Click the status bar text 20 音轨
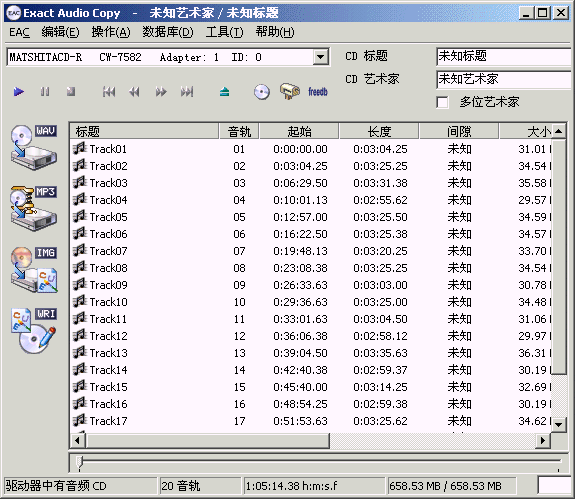The width and height of the screenshot is (575, 499). tap(180, 486)
